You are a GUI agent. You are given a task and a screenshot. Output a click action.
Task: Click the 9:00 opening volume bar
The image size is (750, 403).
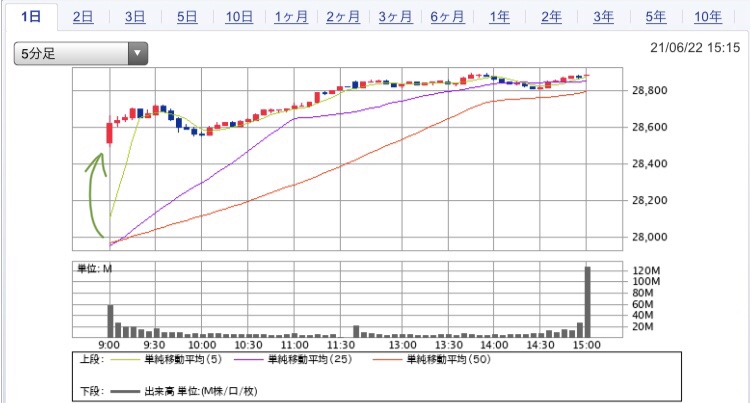tap(110, 321)
